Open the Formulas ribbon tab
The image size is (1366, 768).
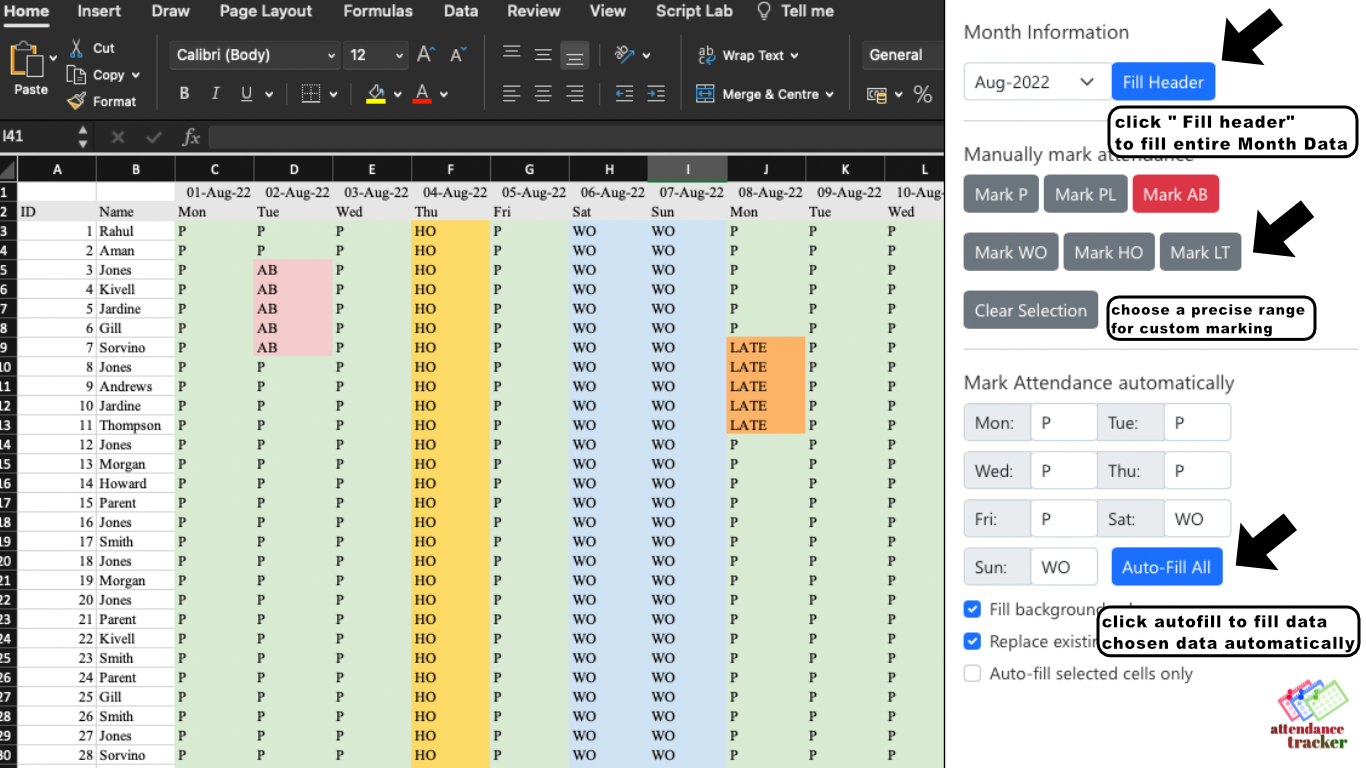point(377,11)
